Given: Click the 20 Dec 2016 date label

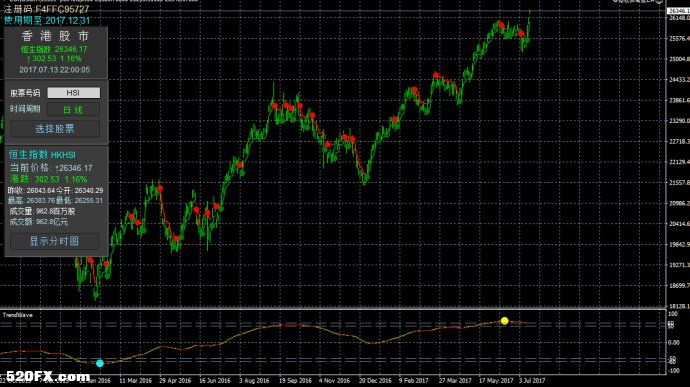Looking at the screenshot, I should tap(375, 380).
